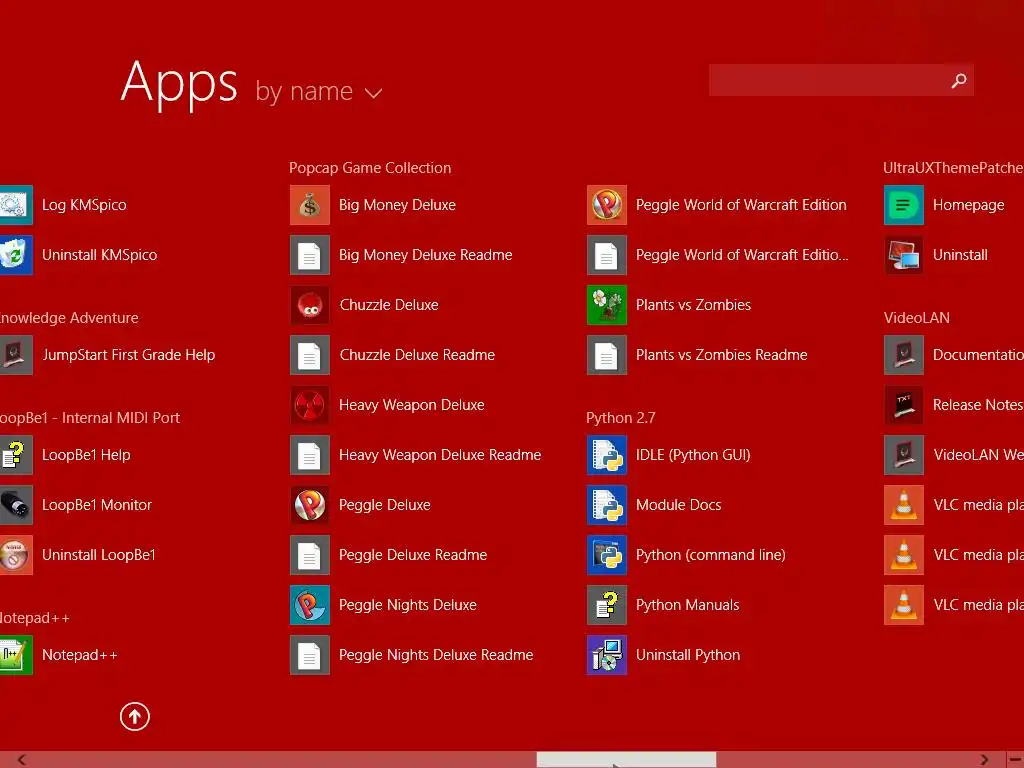
Task: Launch Peggle Deluxe game icon
Action: click(x=310, y=505)
